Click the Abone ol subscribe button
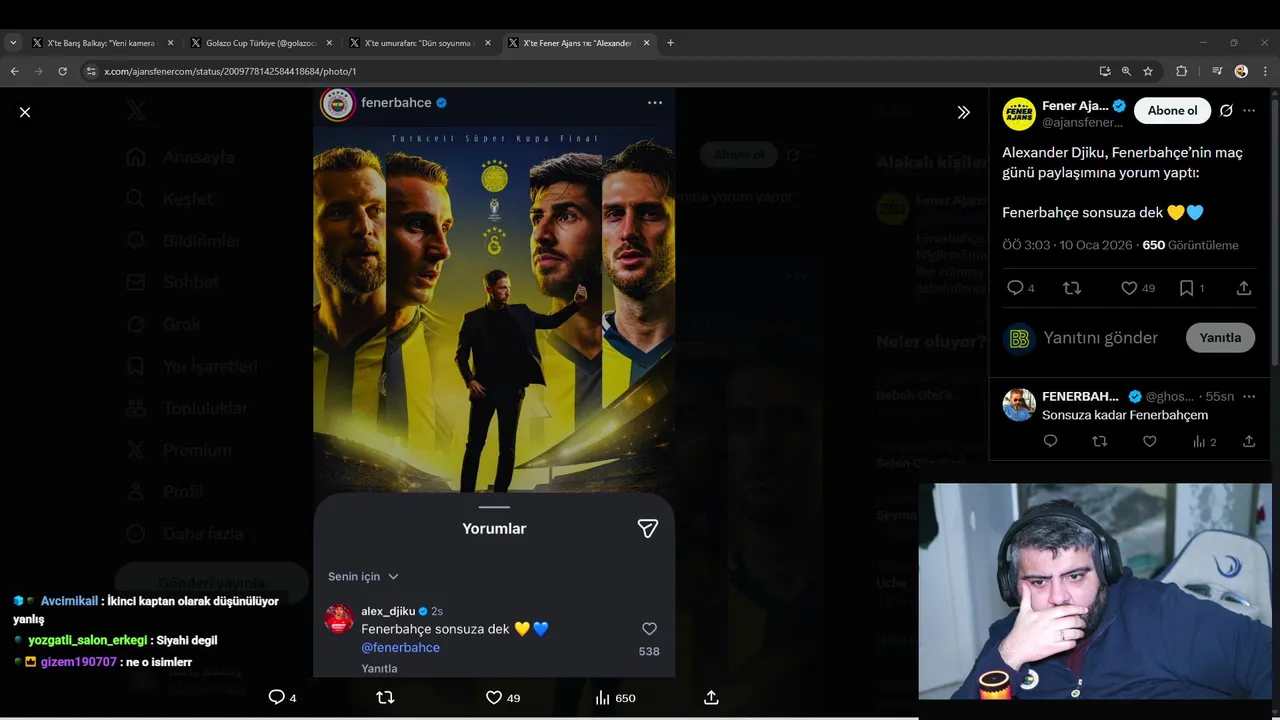 pyautogui.click(x=1172, y=110)
